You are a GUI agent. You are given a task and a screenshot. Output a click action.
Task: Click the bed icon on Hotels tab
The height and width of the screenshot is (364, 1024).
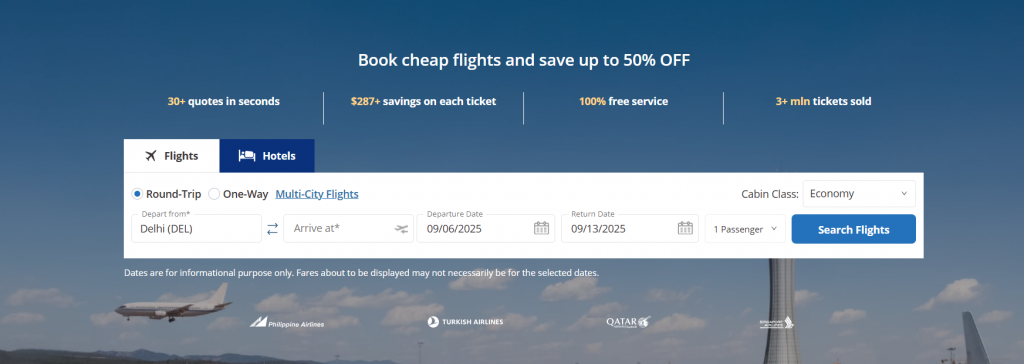(x=247, y=156)
